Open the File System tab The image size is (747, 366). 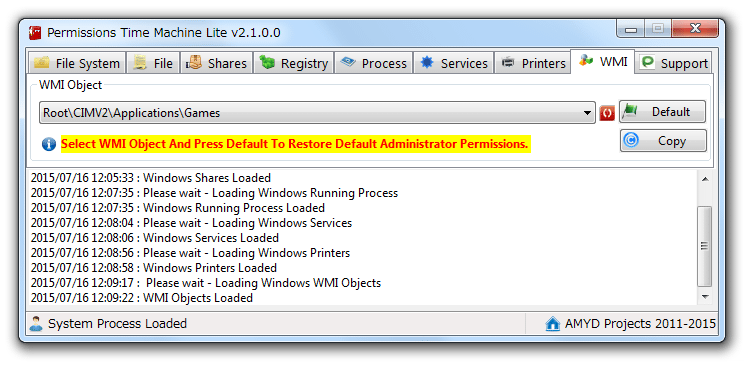pos(77,63)
